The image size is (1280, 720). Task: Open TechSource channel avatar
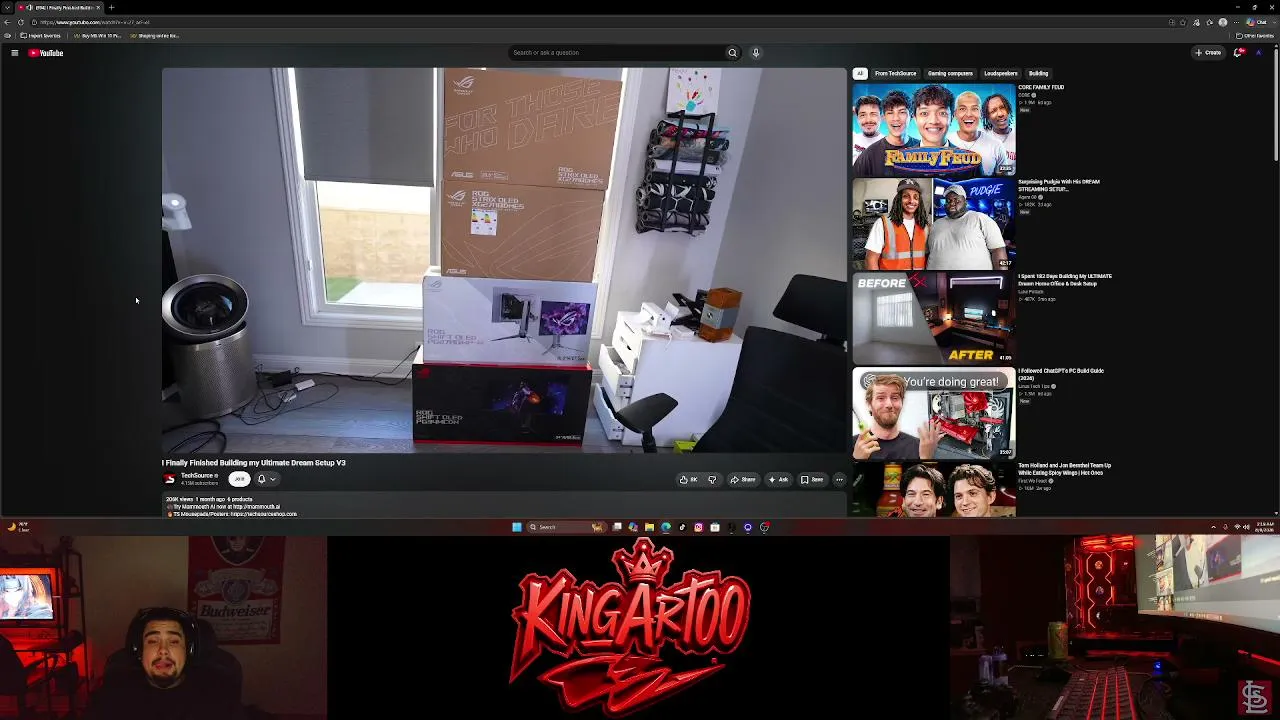tap(169, 479)
